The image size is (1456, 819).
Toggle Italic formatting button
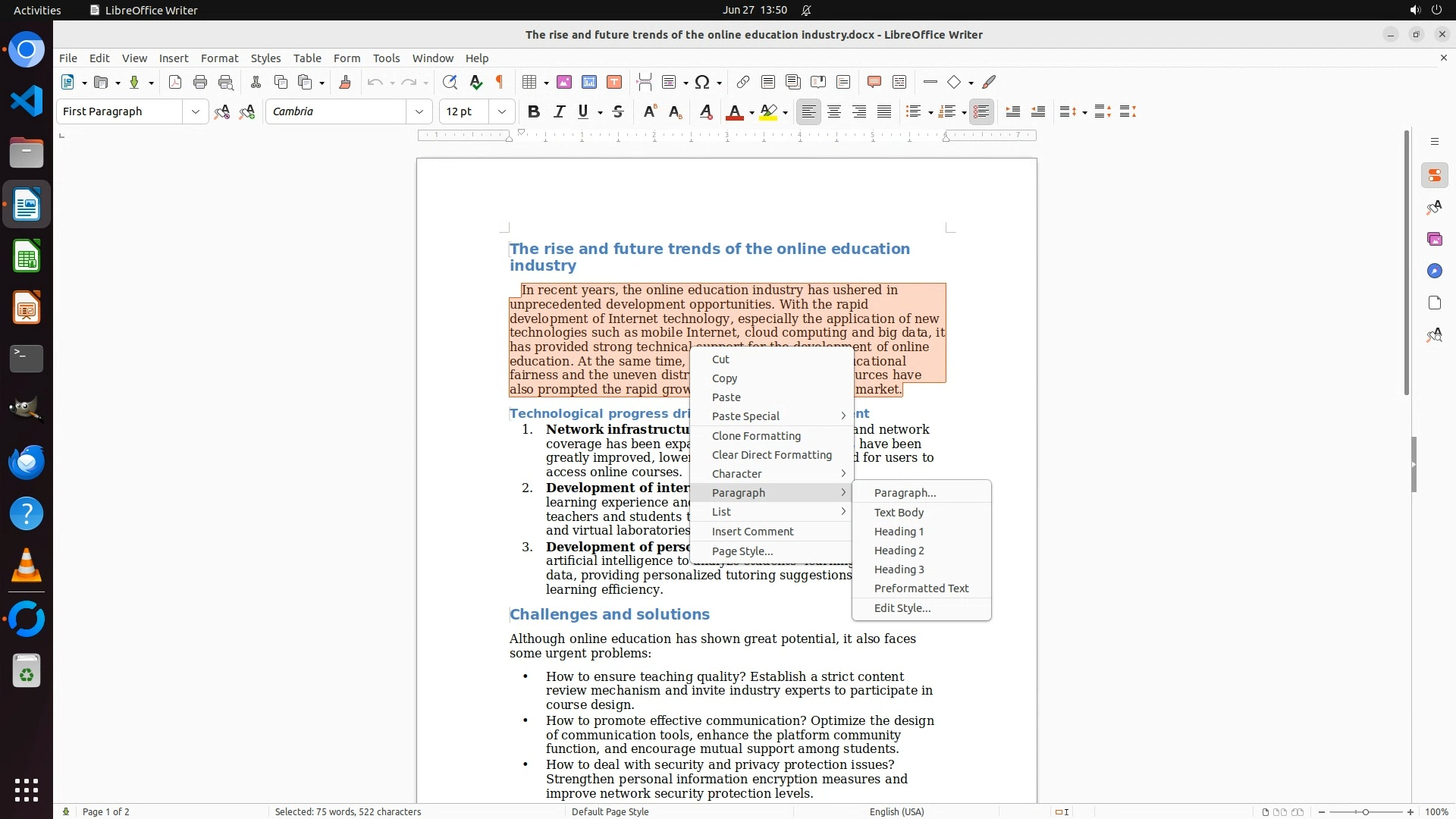tap(560, 111)
